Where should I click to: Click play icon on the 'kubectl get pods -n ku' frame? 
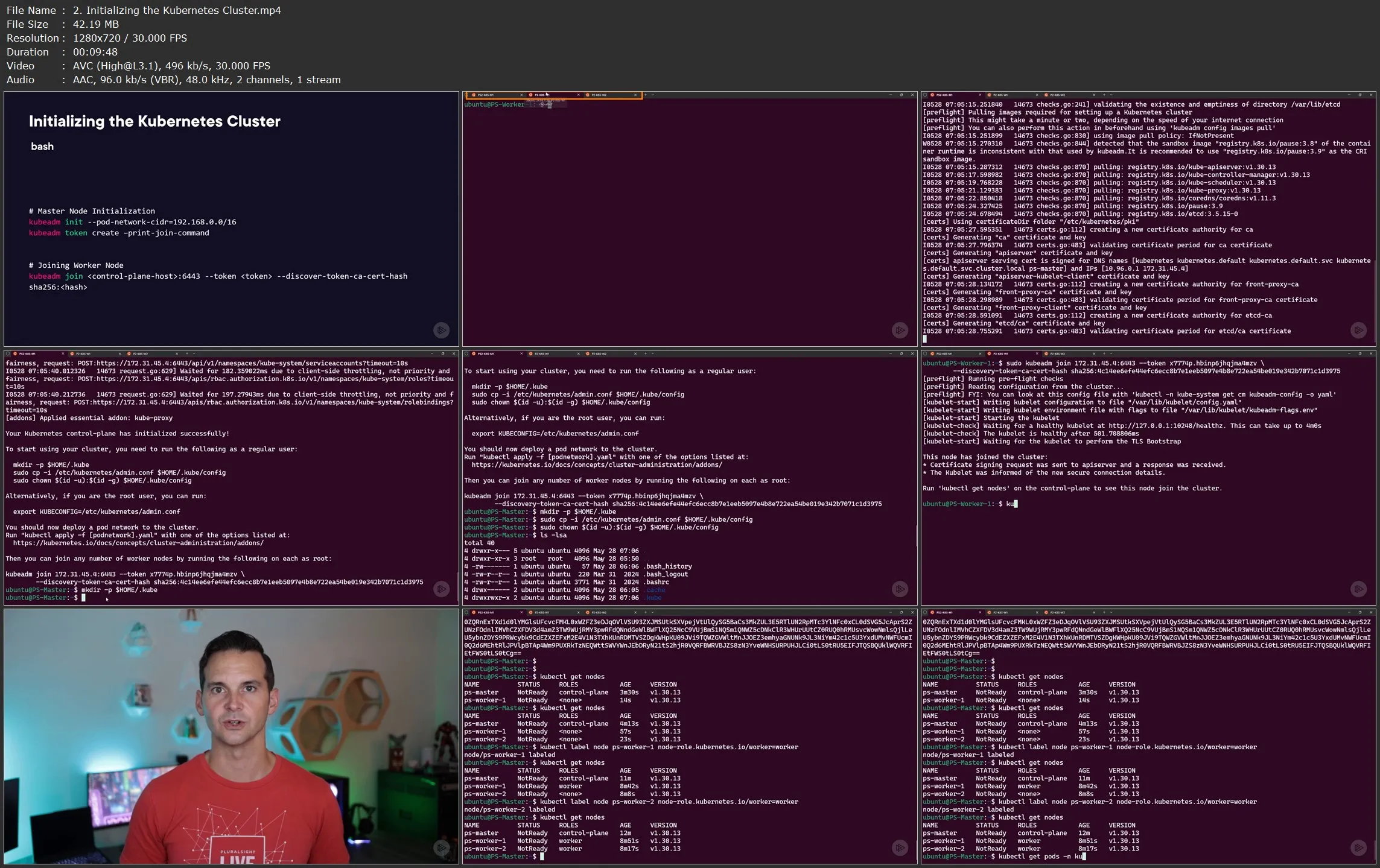tap(1358, 847)
